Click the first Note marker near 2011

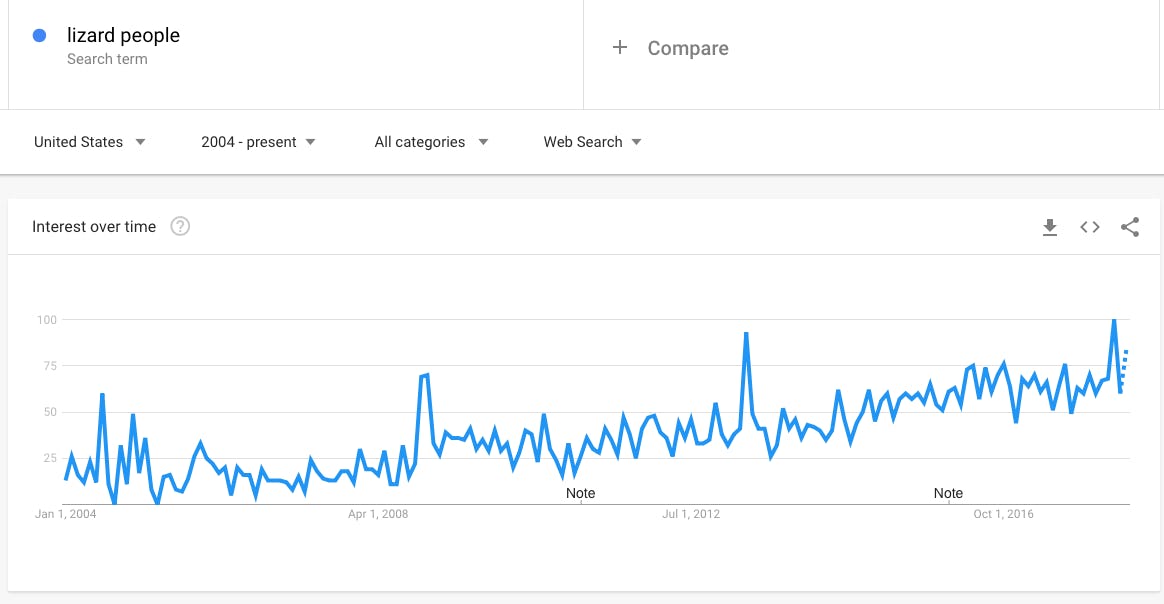[x=580, y=493]
